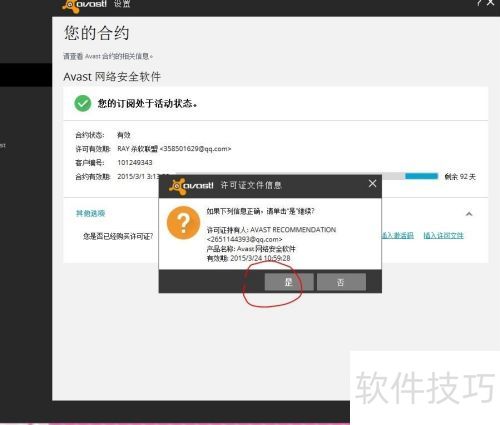This screenshot has width=500, height=425.
Task: Close the Avast settings window
Action: click(490, 3)
